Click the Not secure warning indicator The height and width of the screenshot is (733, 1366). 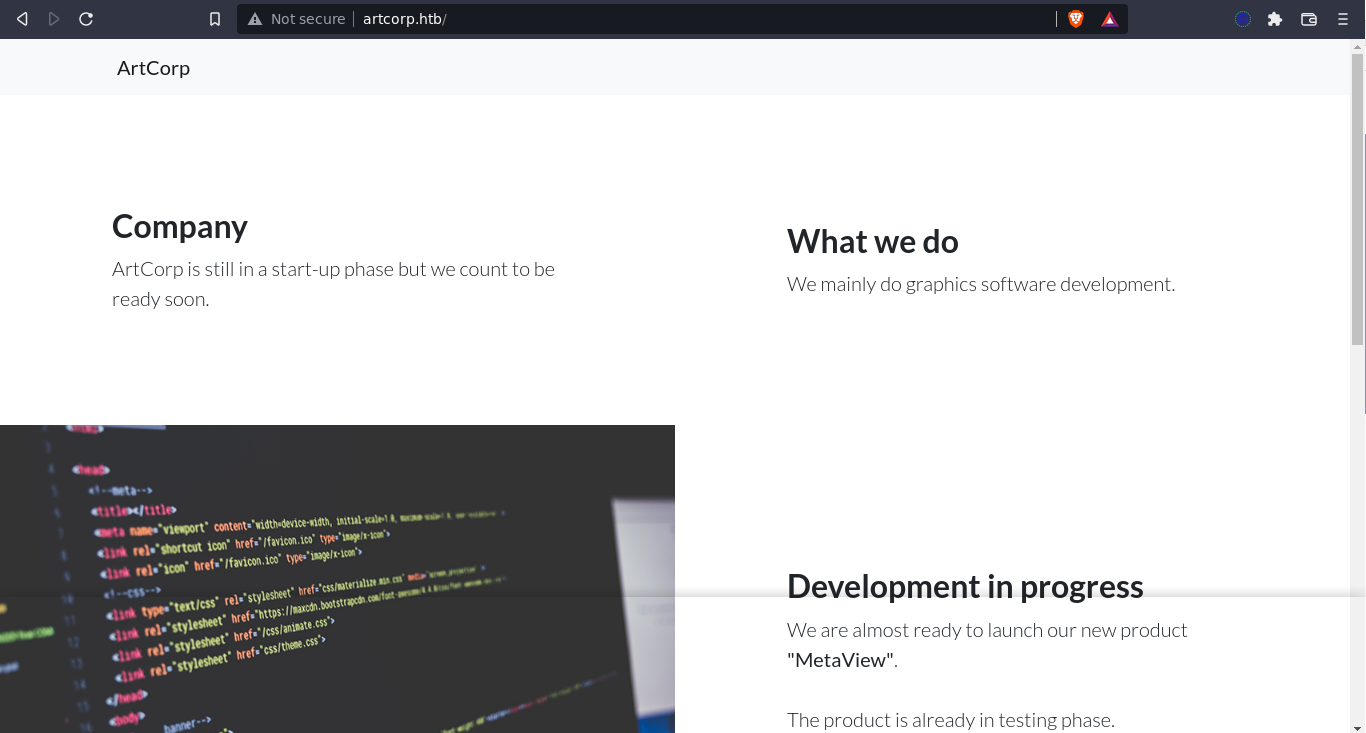[x=297, y=19]
